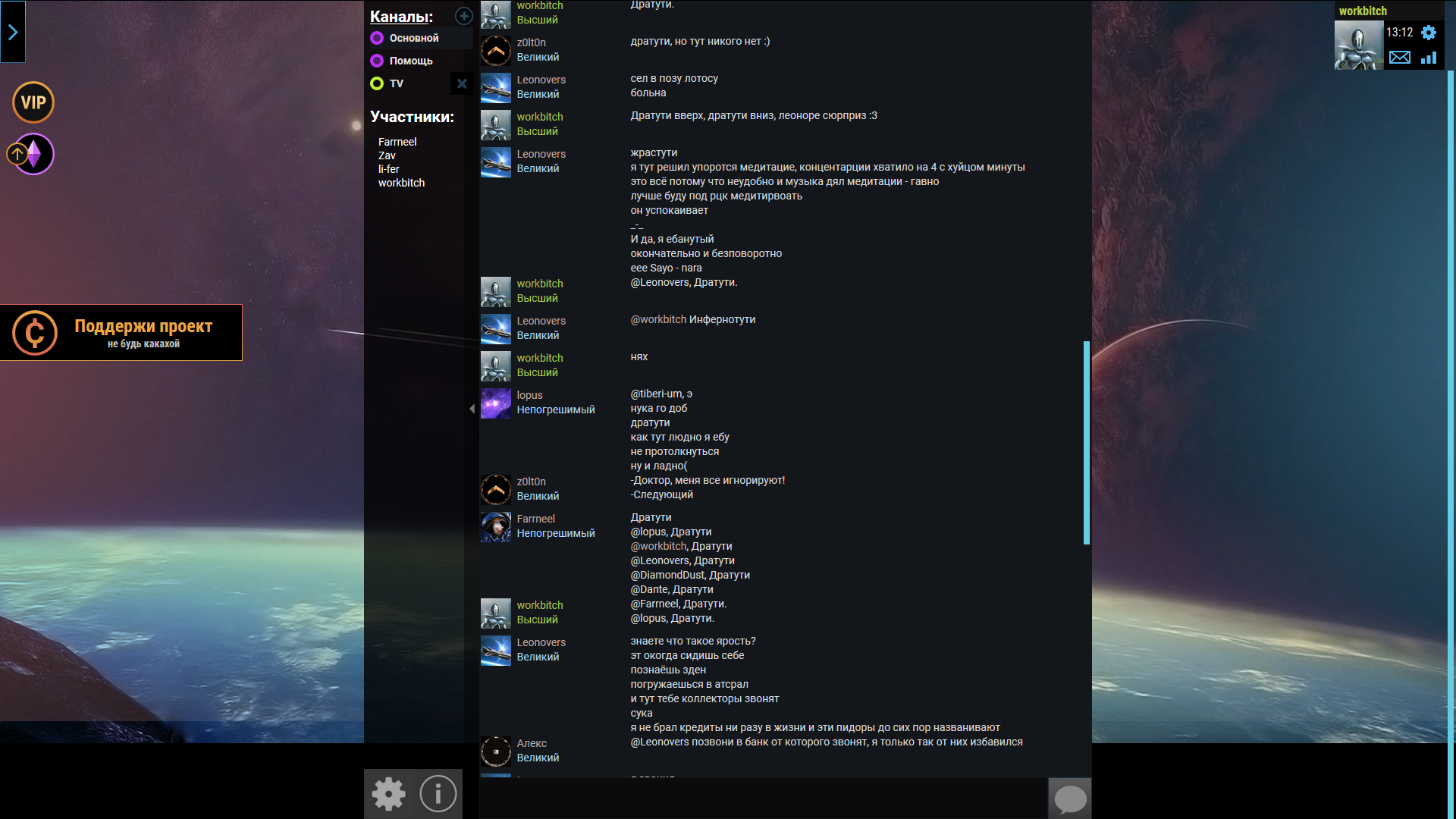Open chat settings gear at bottom
The width and height of the screenshot is (1456, 819).
(389, 794)
